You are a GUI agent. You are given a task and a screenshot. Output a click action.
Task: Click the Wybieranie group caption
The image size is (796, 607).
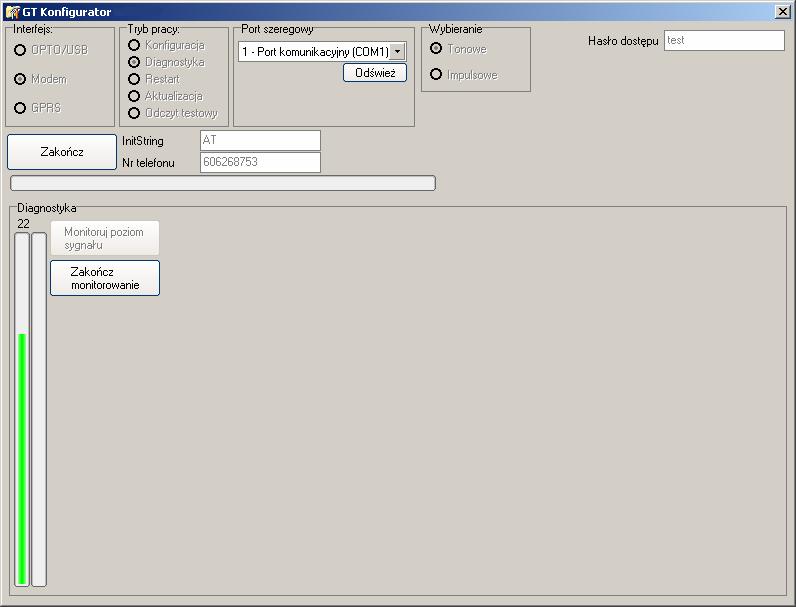click(x=455, y=29)
